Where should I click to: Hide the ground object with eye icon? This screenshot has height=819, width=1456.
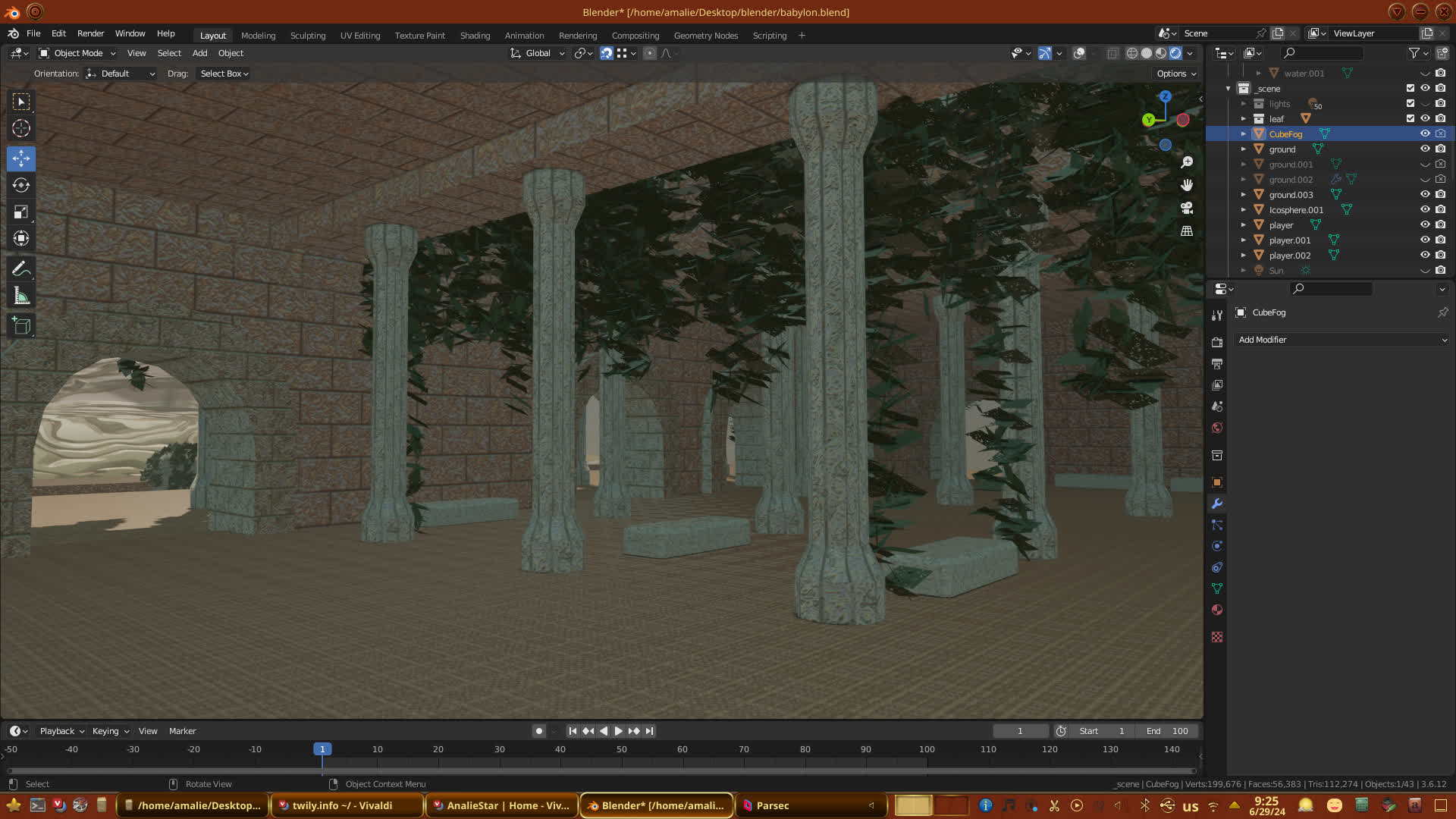point(1425,149)
